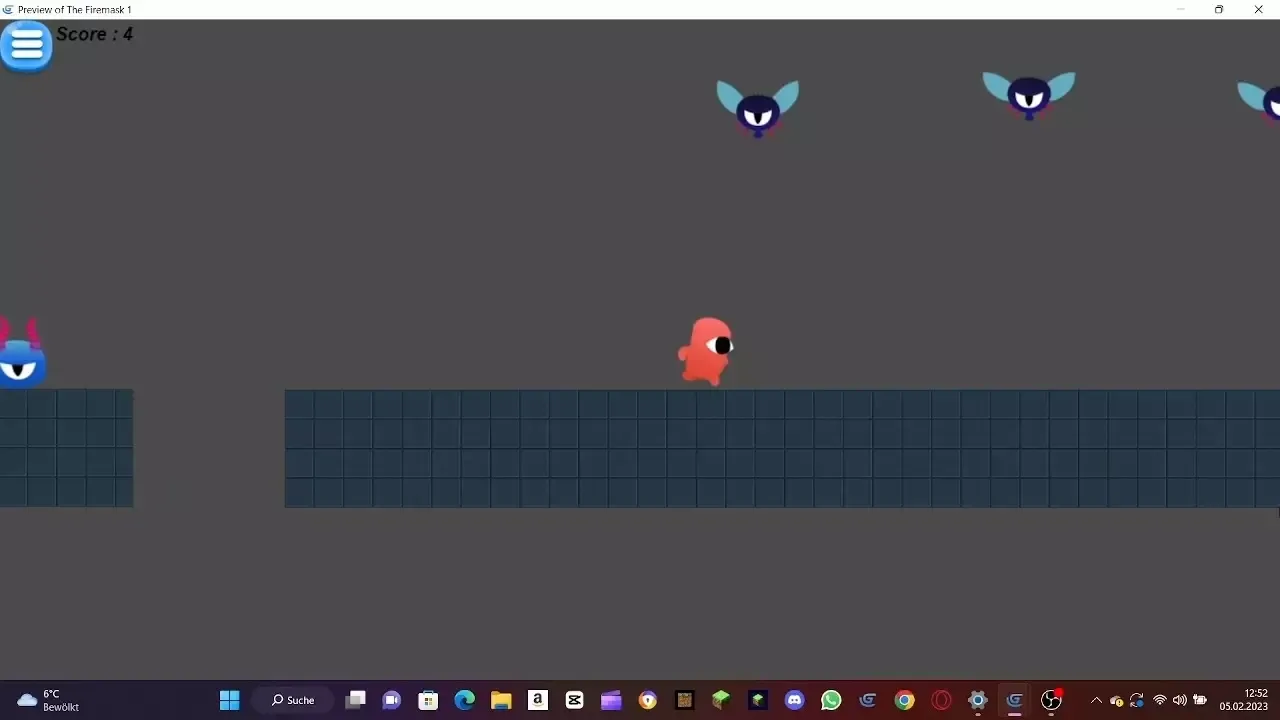1280x720 pixels.
Task: Open the Teams chat taskbar icon
Action: (x=391, y=700)
